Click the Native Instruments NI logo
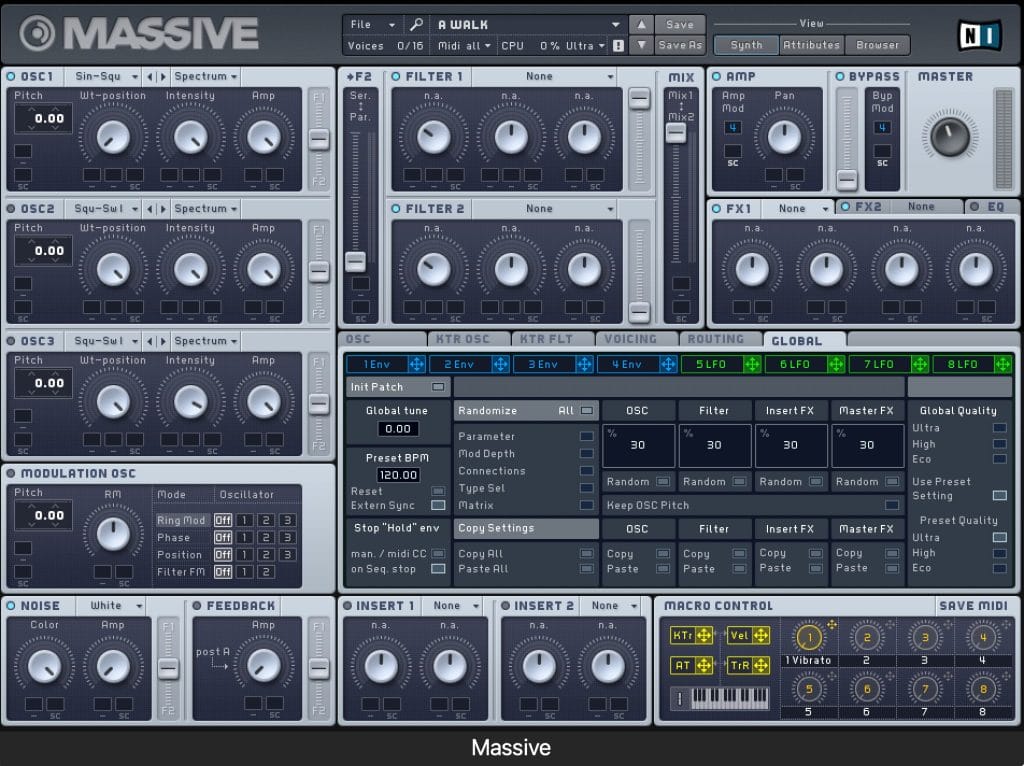Image resolution: width=1024 pixels, height=766 pixels. pyautogui.click(x=979, y=35)
